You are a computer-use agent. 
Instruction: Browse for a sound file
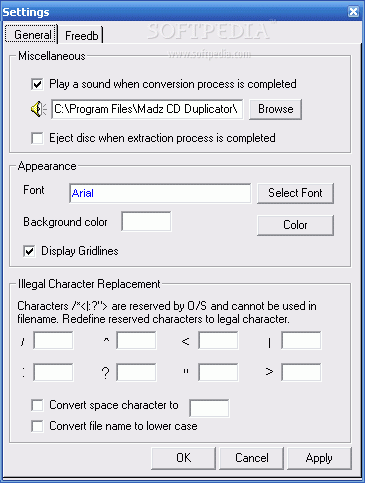pyautogui.click(x=275, y=109)
